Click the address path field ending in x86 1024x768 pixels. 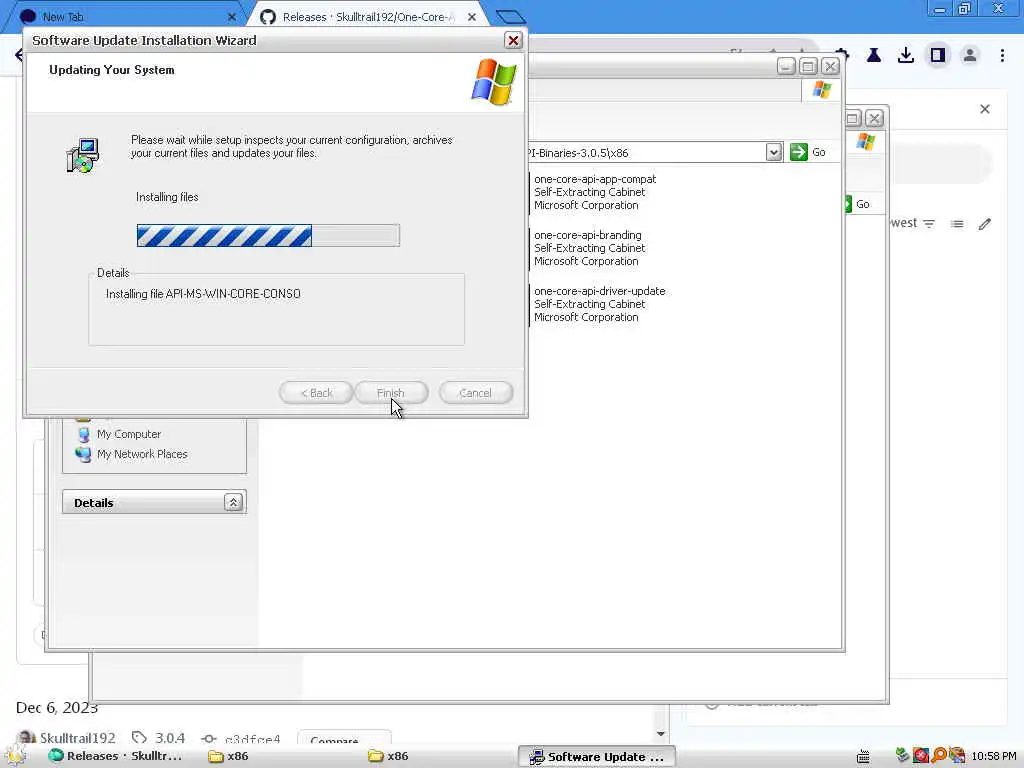pyautogui.click(x=645, y=152)
